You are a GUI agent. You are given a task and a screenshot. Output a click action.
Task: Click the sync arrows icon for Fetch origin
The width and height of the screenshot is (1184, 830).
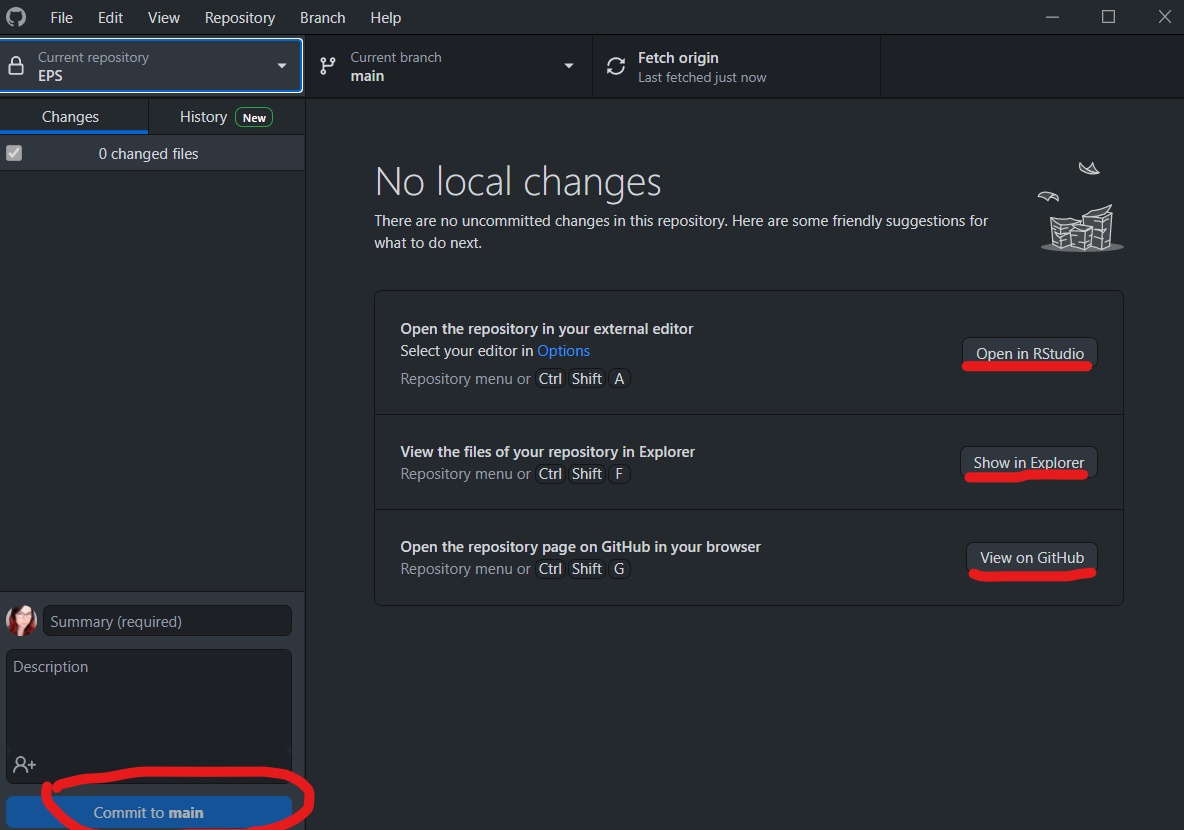(x=615, y=66)
